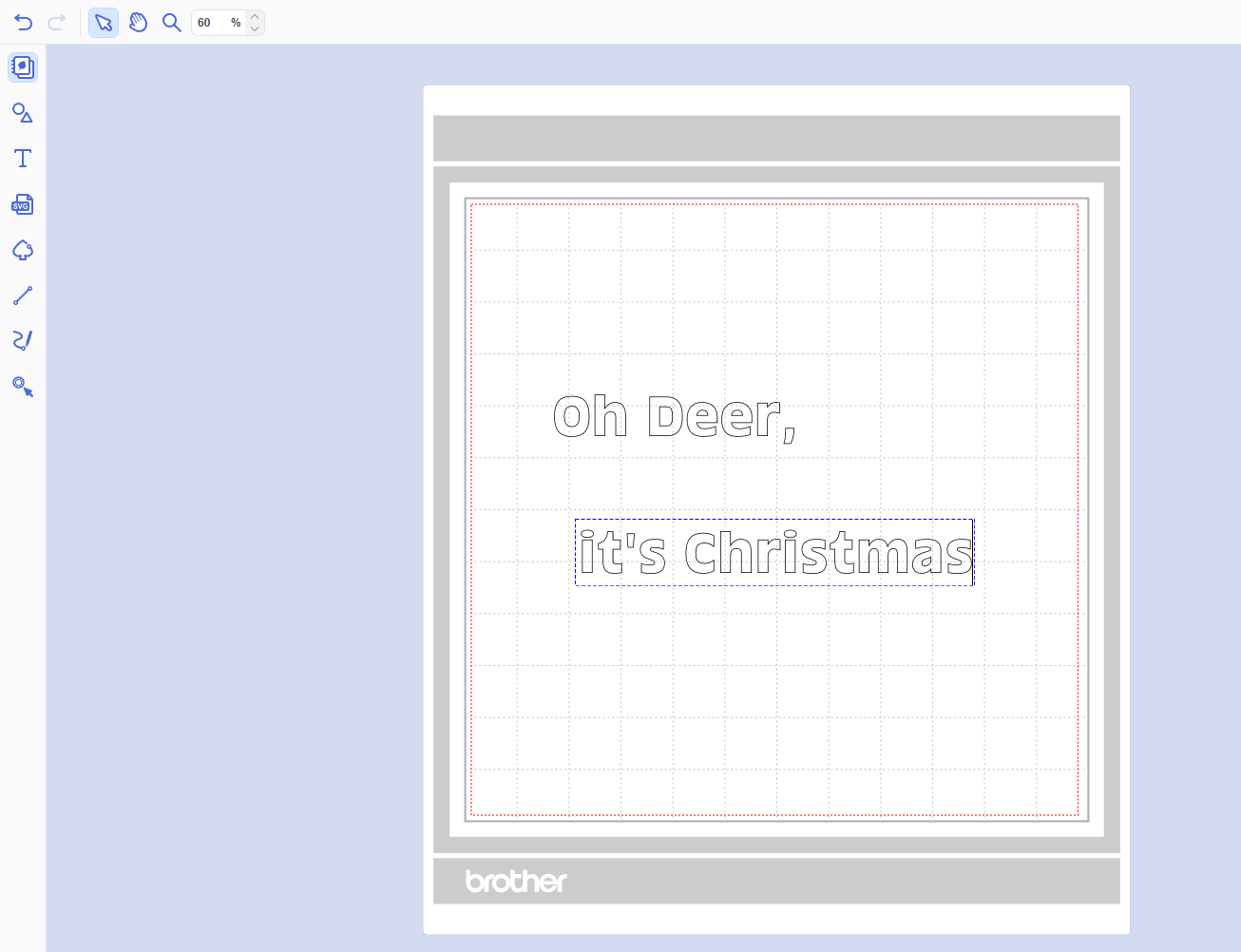Viewport: 1241px width, 952px height.
Task: Click the redo arrow
Action: (57, 23)
